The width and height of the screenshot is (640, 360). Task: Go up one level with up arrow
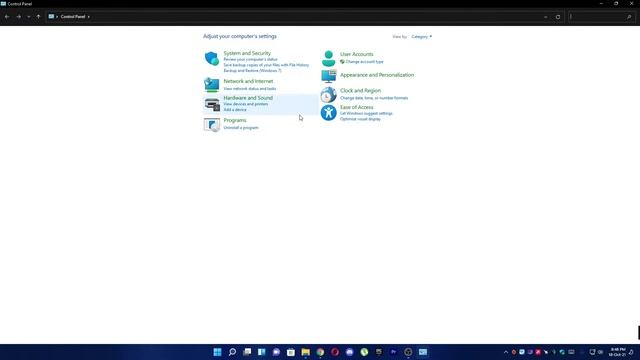click(38, 17)
